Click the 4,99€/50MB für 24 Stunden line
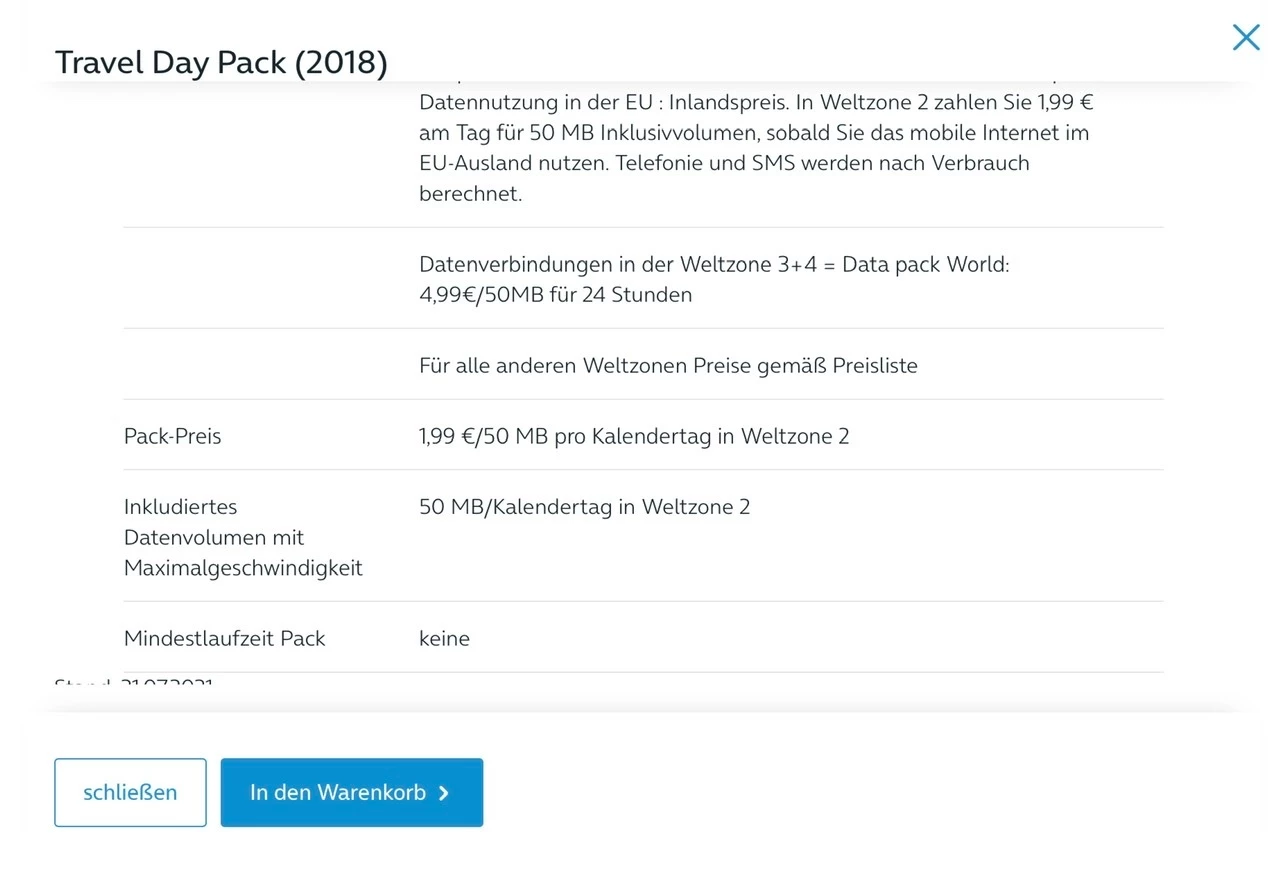 tap(555, 295)
